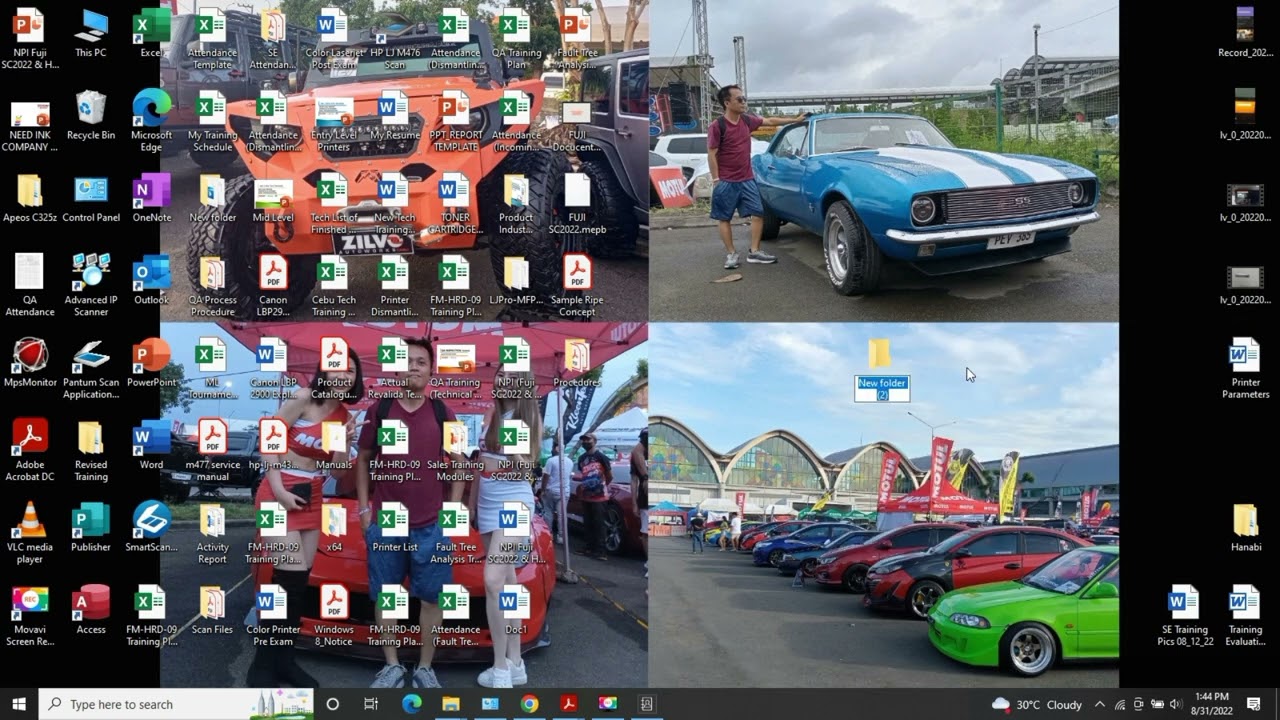Select the Scan Files folder

[212, 610]
